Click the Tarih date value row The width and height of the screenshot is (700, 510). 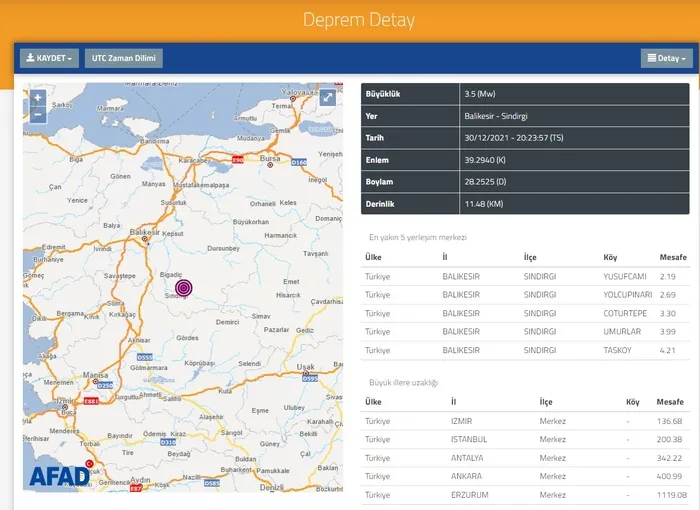(524, 138)
